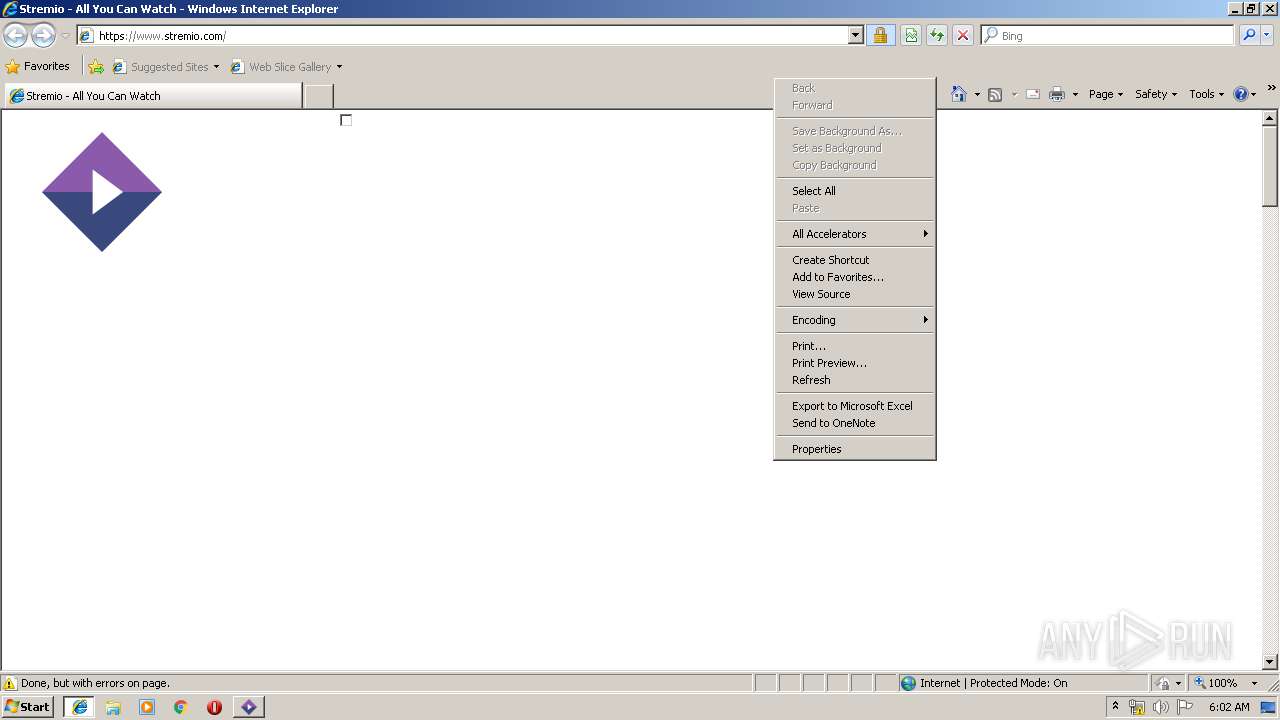The width and height of the screenshot is (1280, 720).
Task: Open Opera taskbar icon
Action: click(x=214, y=706)
